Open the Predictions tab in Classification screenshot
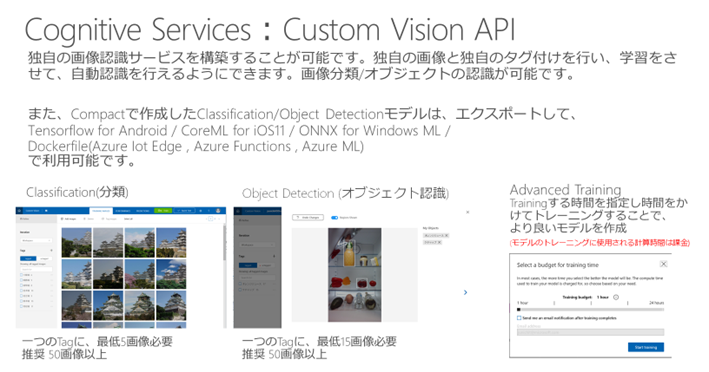The width and height of the screenshot is (709, 372). tap(142, 211)
